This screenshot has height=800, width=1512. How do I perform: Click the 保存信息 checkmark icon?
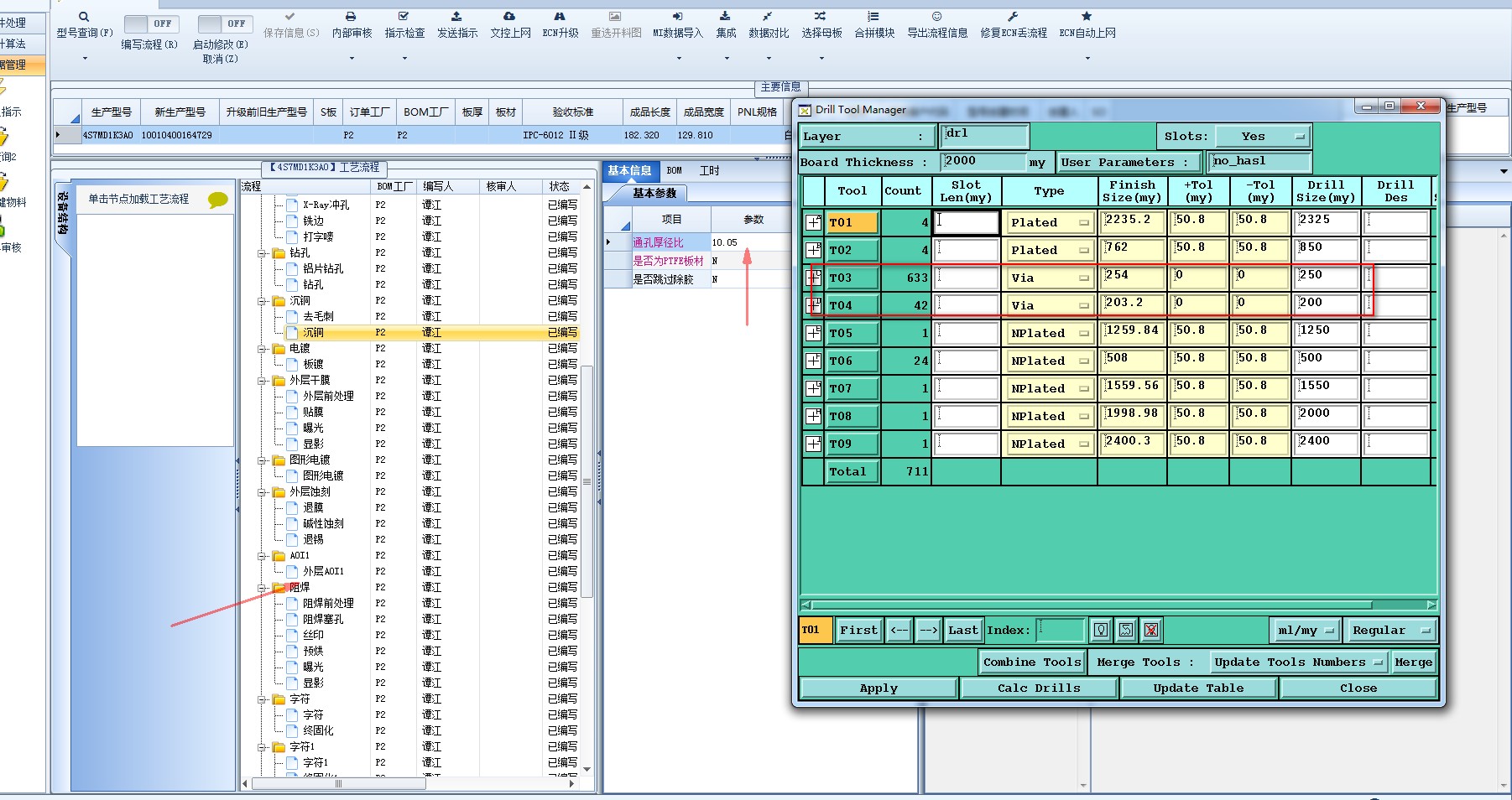(x=290, y=17)
